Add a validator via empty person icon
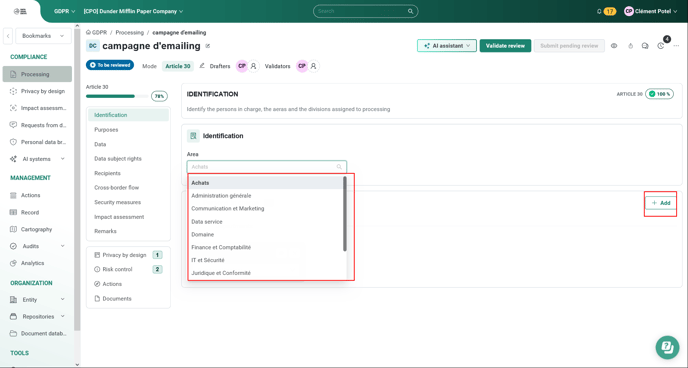688x368 pixels. point(313,66)
